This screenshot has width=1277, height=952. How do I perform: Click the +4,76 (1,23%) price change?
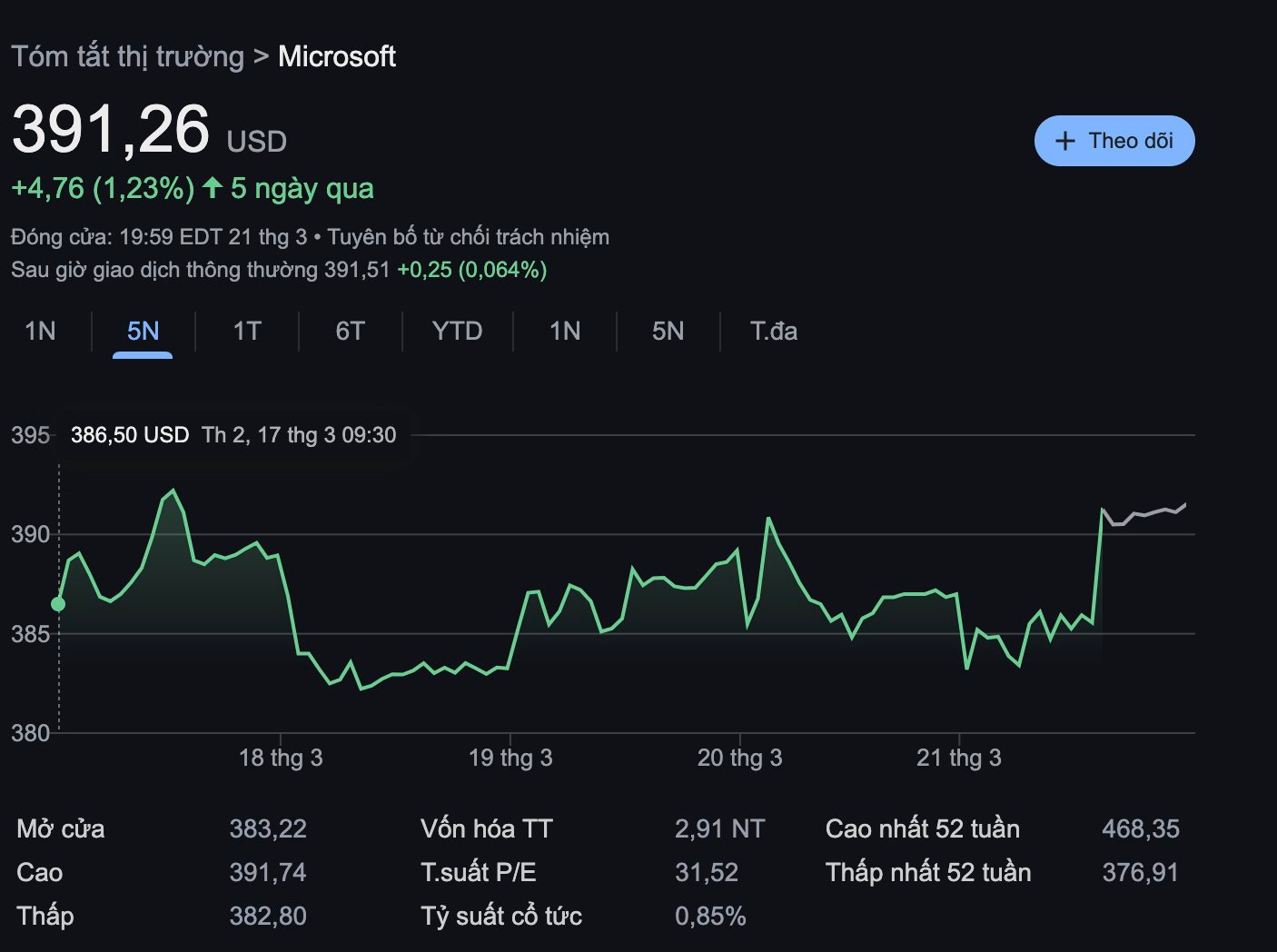(x=103, y=188)
